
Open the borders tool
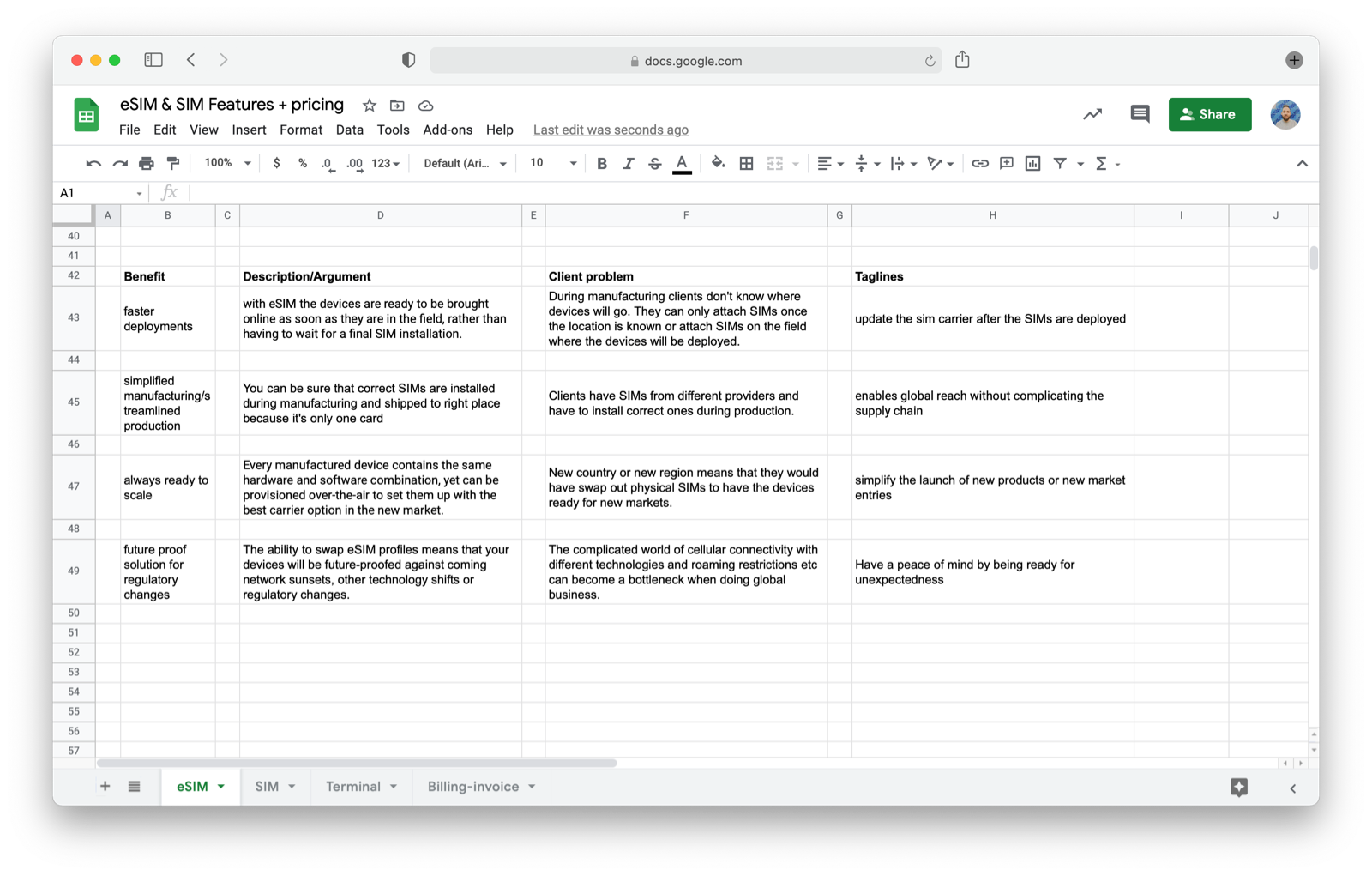pyautogui.click(x=746, y=163)
